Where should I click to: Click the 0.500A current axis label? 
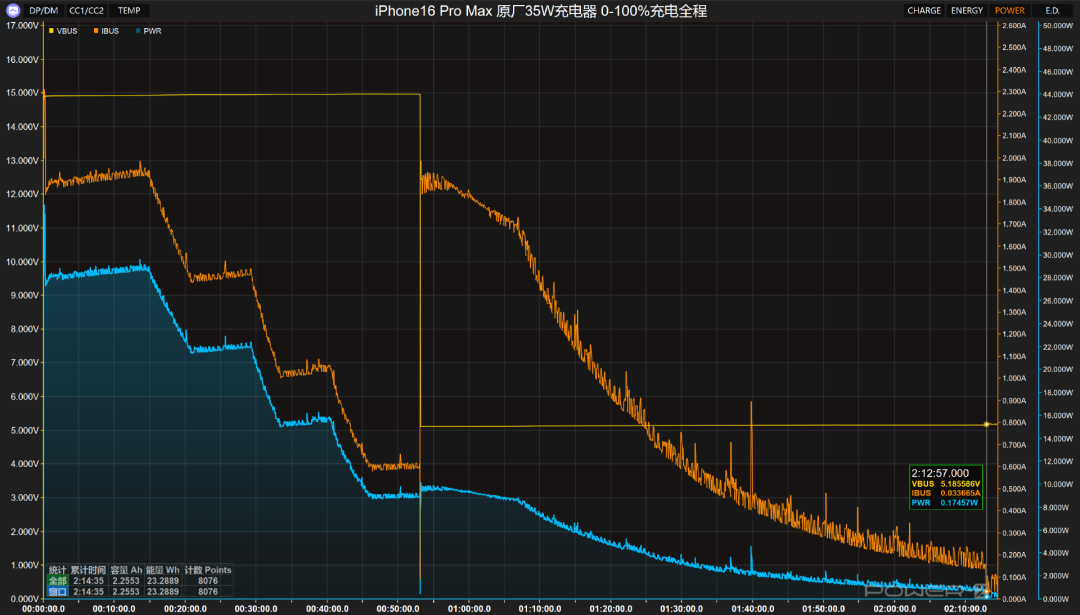1013,488
